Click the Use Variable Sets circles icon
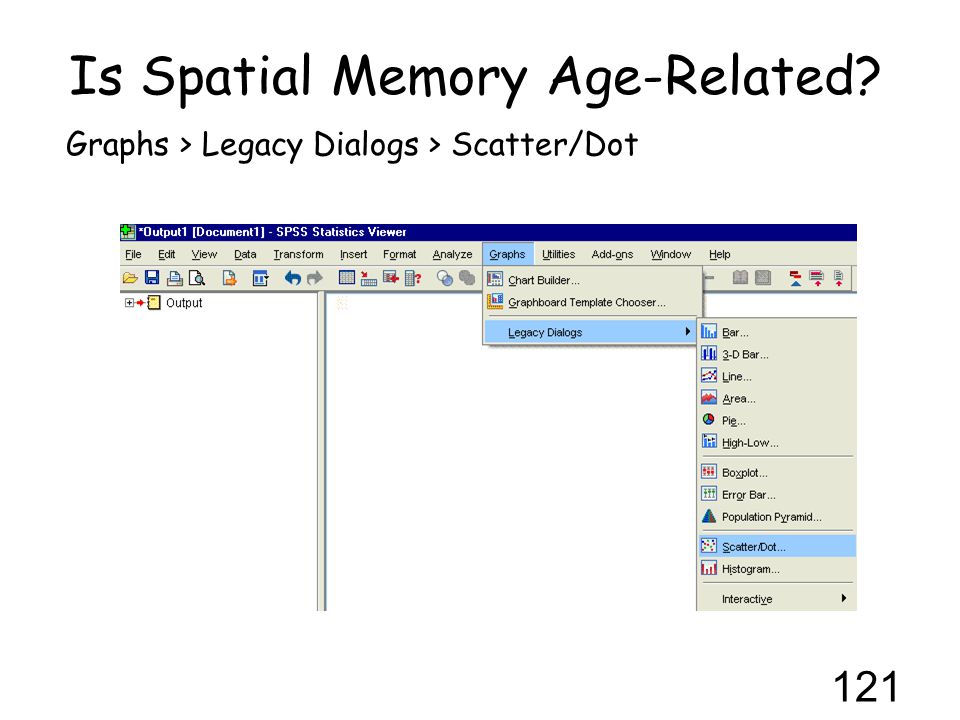 pos(445,279)
